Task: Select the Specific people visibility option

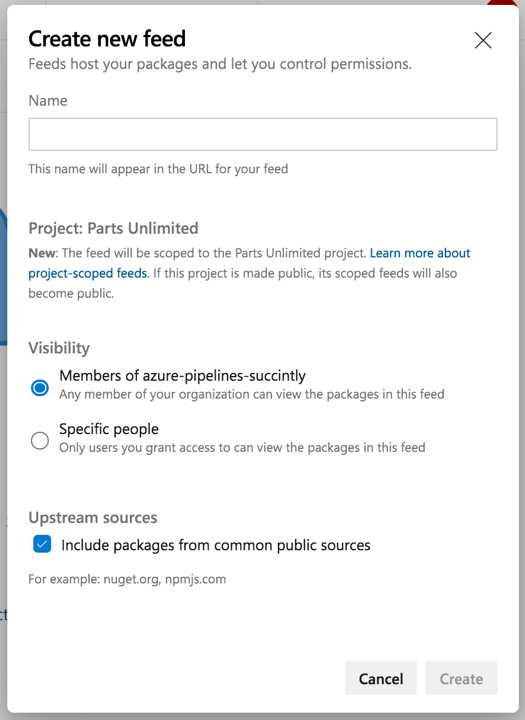Action: click(x=40, y=440)
